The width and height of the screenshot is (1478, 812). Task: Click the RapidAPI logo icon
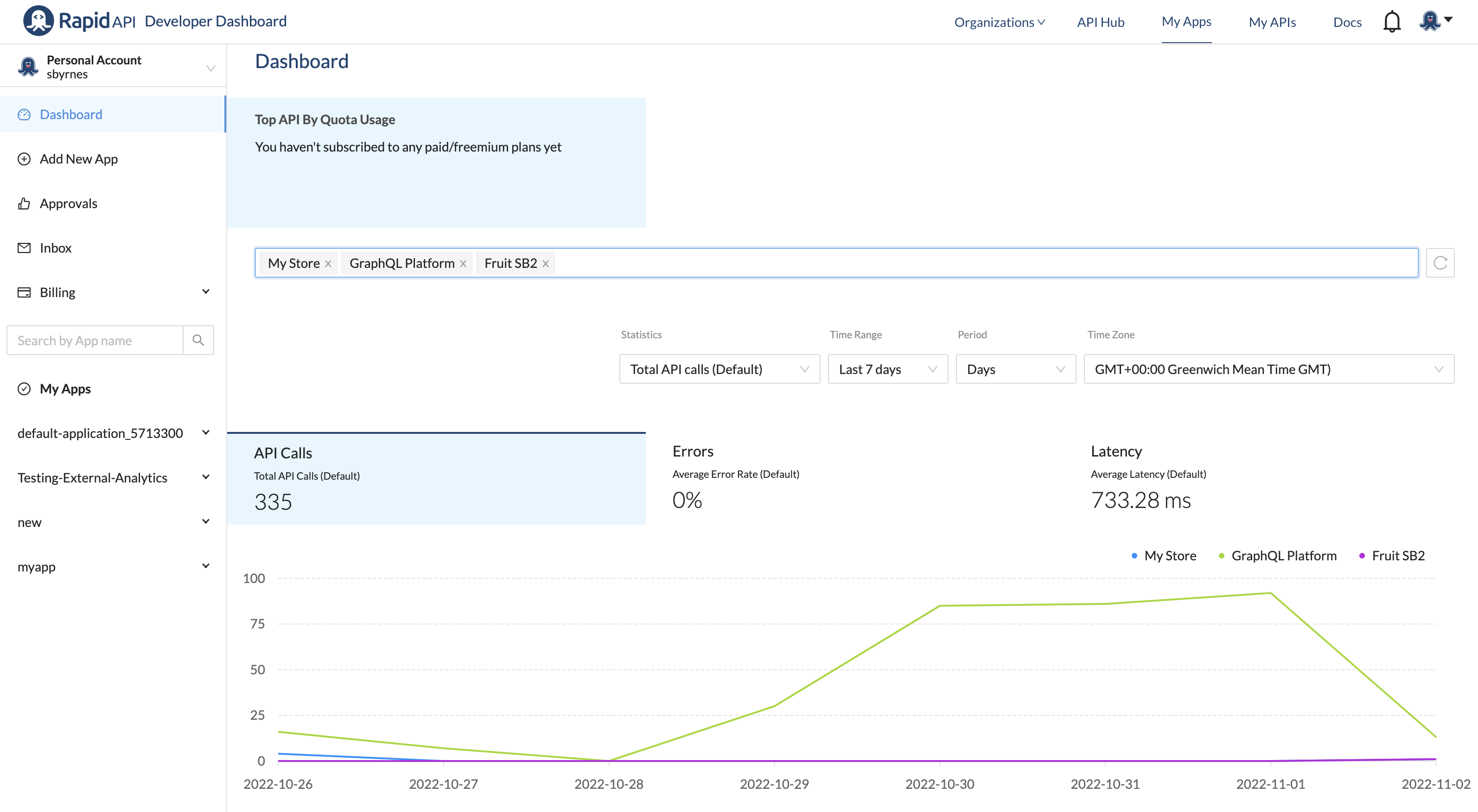tap(38, 21)
